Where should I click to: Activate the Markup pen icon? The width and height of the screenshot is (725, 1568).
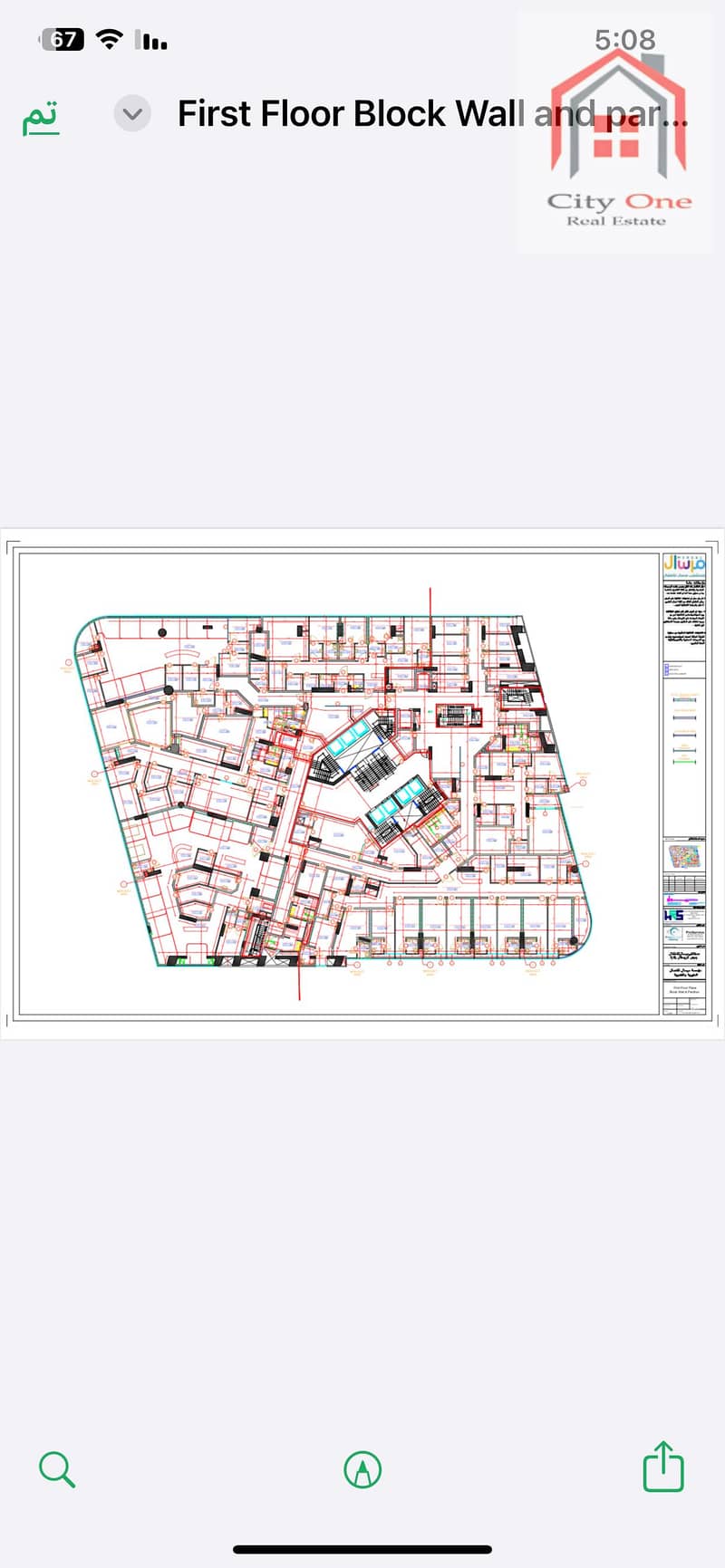362,1469
